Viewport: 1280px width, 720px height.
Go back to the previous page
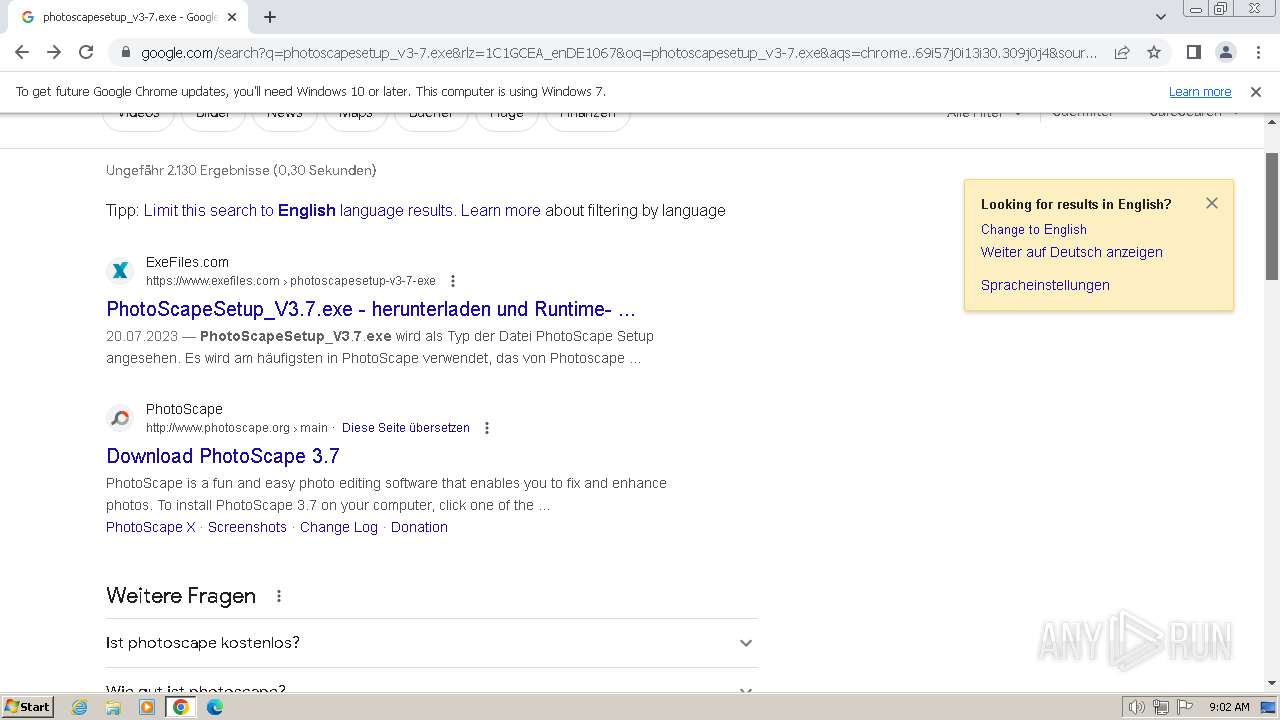click(x=22, y=52)
